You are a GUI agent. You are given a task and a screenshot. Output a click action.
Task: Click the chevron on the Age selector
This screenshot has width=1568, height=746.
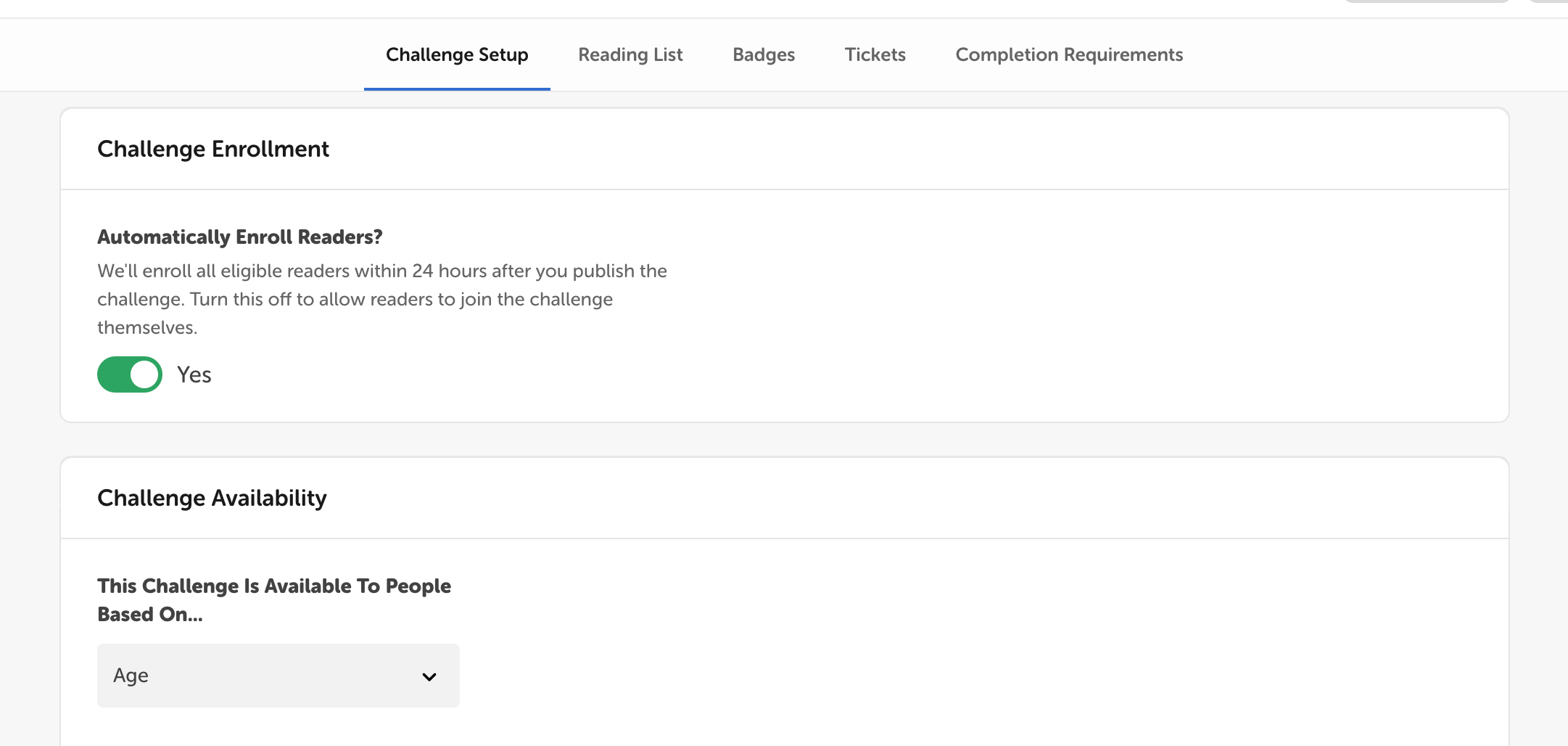429,675
